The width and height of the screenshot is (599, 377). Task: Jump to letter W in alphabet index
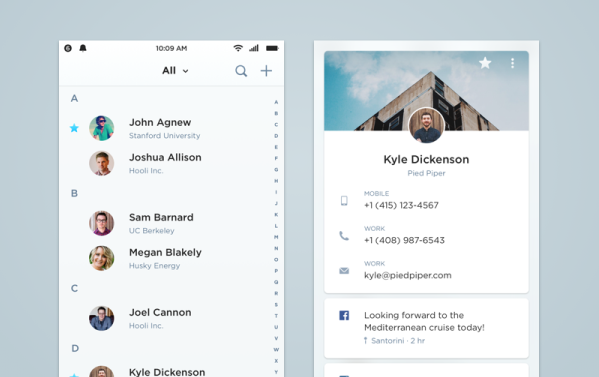276,349
